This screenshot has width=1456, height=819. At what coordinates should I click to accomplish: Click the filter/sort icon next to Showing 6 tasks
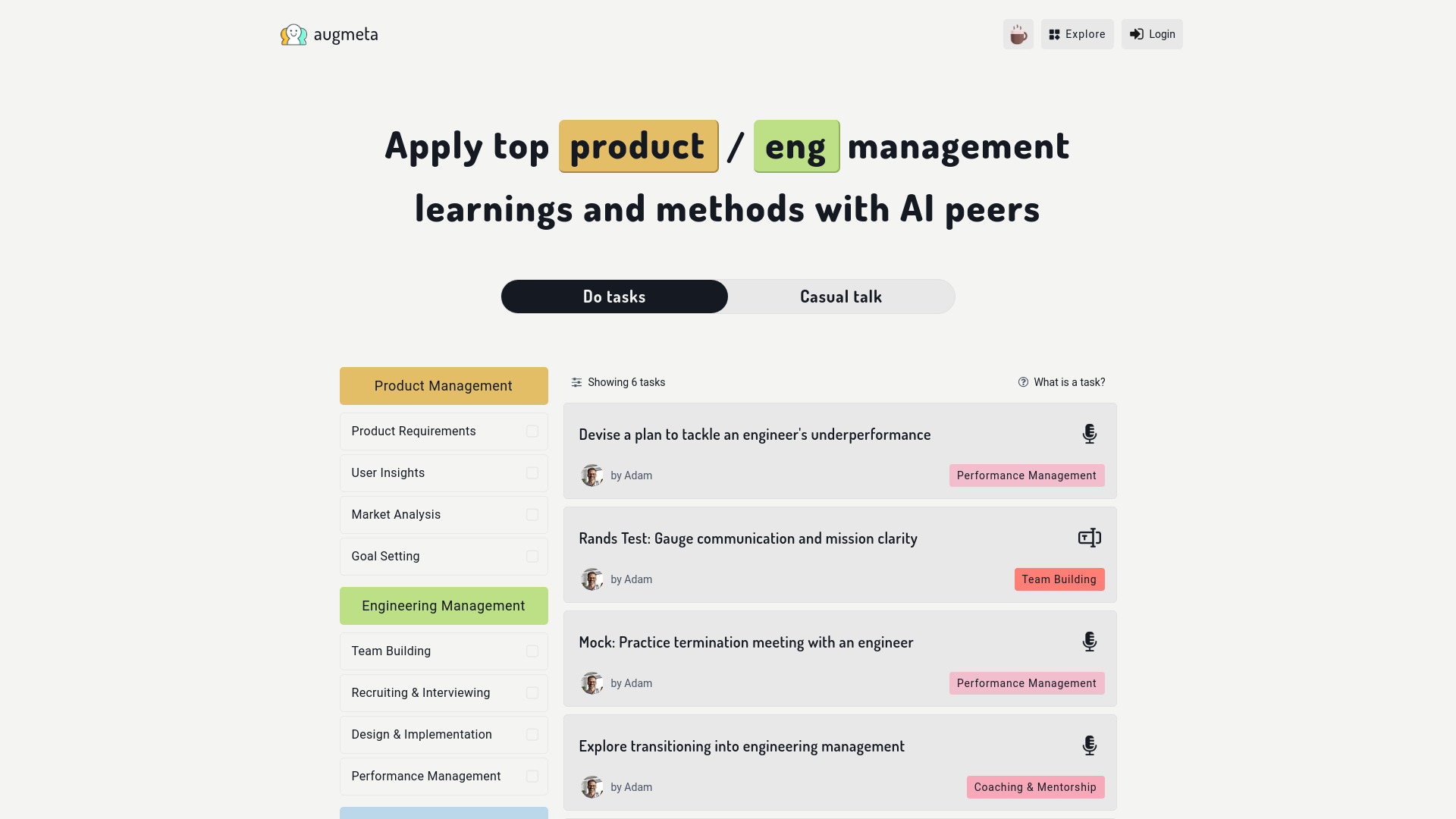pyautogui.click(x=577, y=382)
